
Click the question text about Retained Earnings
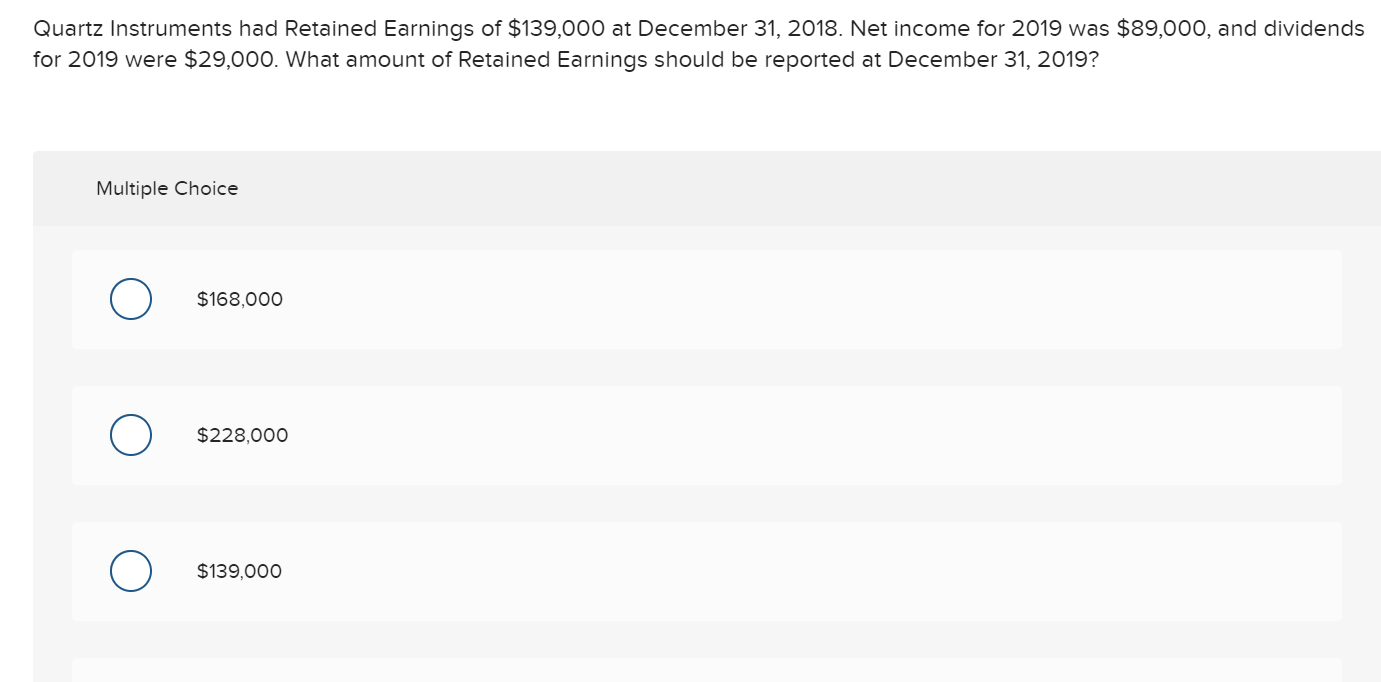tap(690, 44)
